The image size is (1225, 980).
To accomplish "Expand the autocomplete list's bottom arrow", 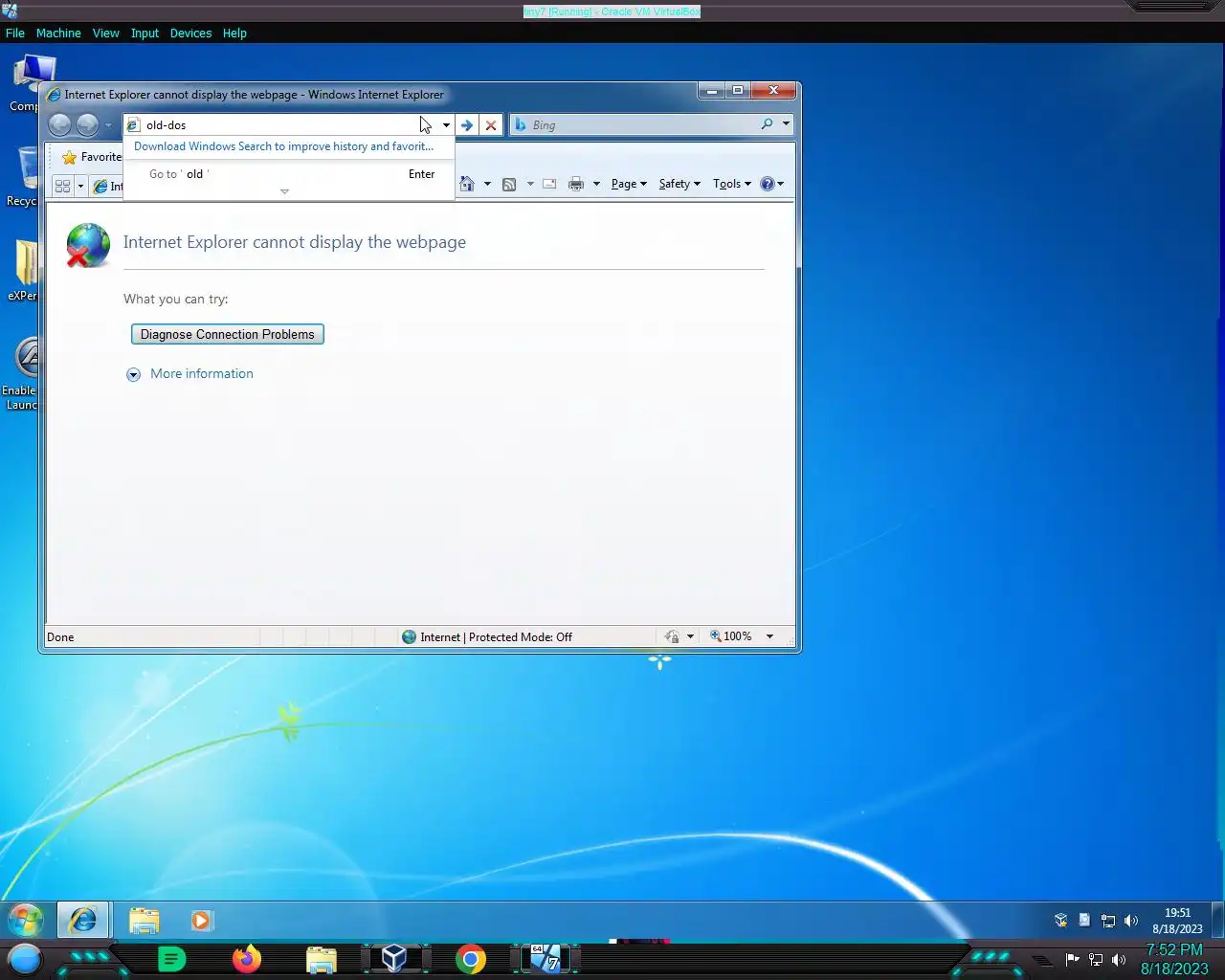I will pyautogui.click(x=284, y=191).
